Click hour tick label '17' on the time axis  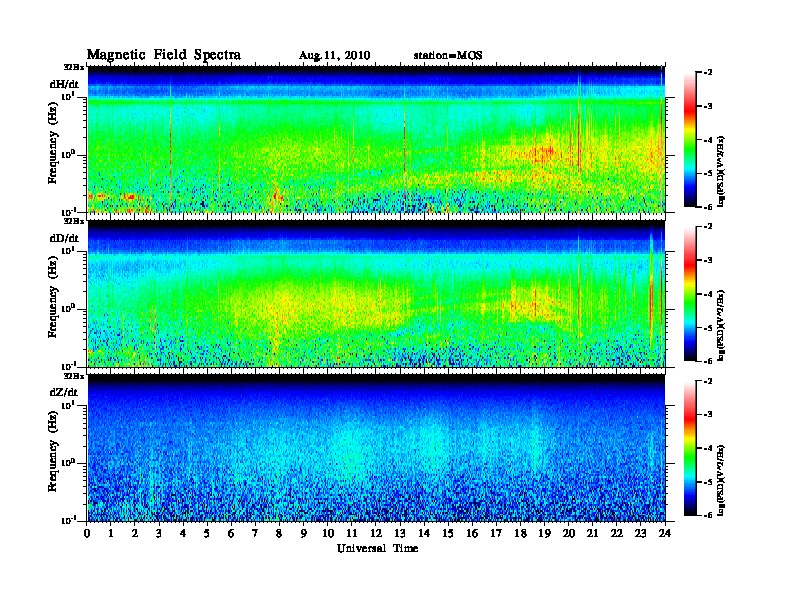tap(497, 533)
